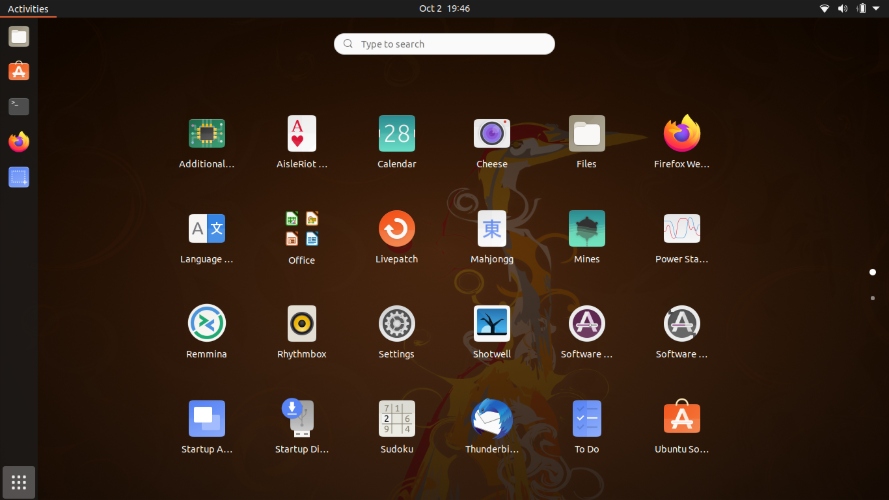Launch Shotwell photo manager
This screenshot has height=500, width=889.
pyautogui.click(x=492, y=324)
